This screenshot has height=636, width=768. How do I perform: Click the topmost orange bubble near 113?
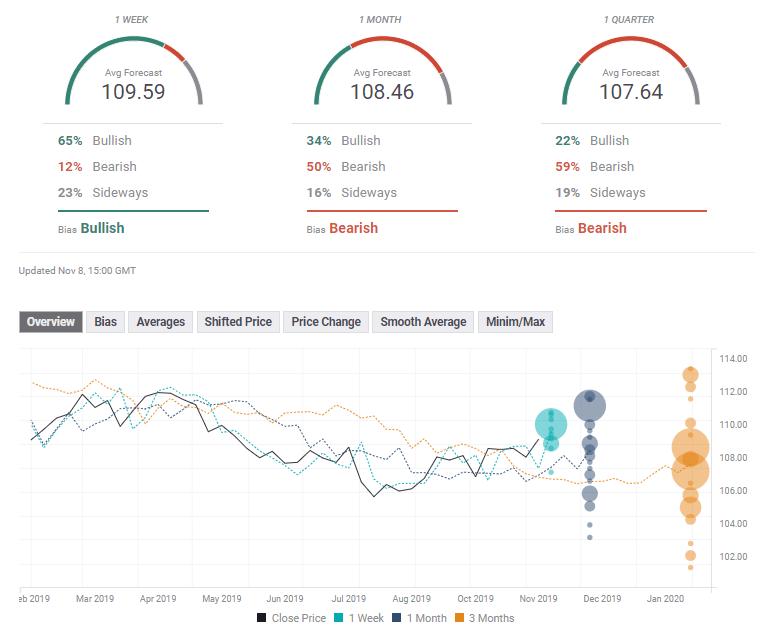[690, 375]
